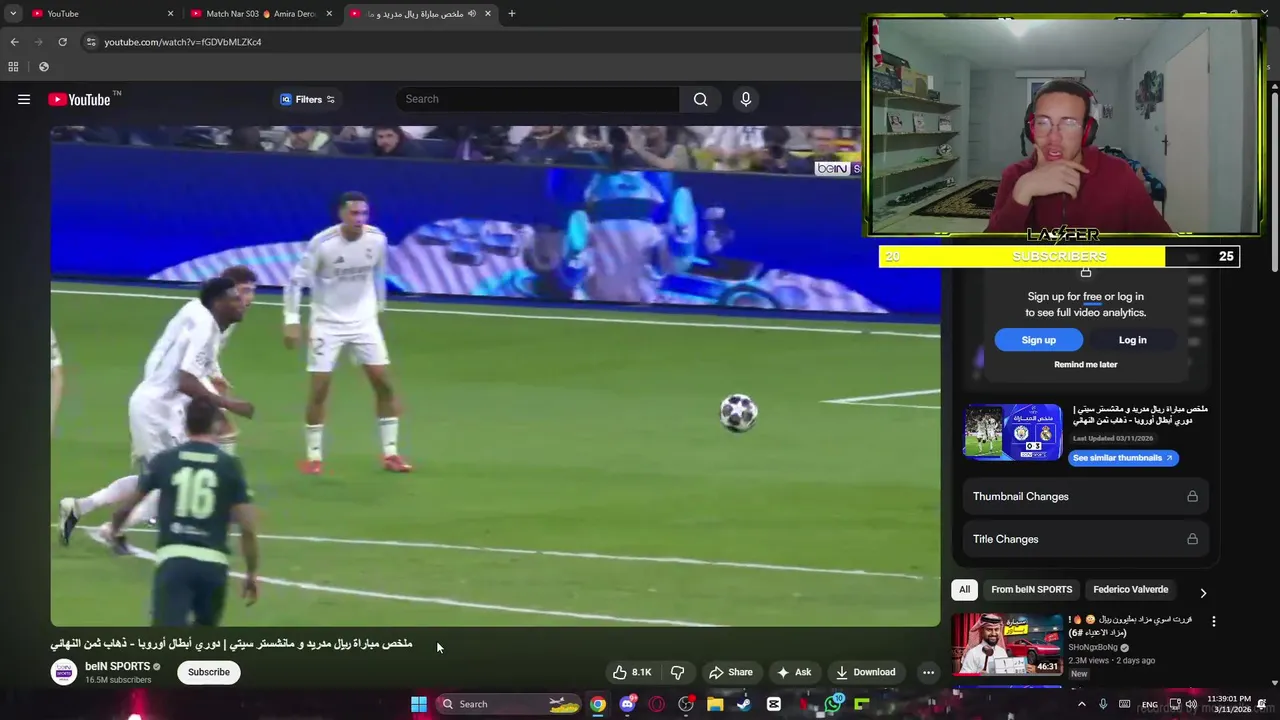Image resolution: width=1280 pixels, height=720 pixels.
Task: Open the beIN SPORTS channel name
Action: pos(117,666)
